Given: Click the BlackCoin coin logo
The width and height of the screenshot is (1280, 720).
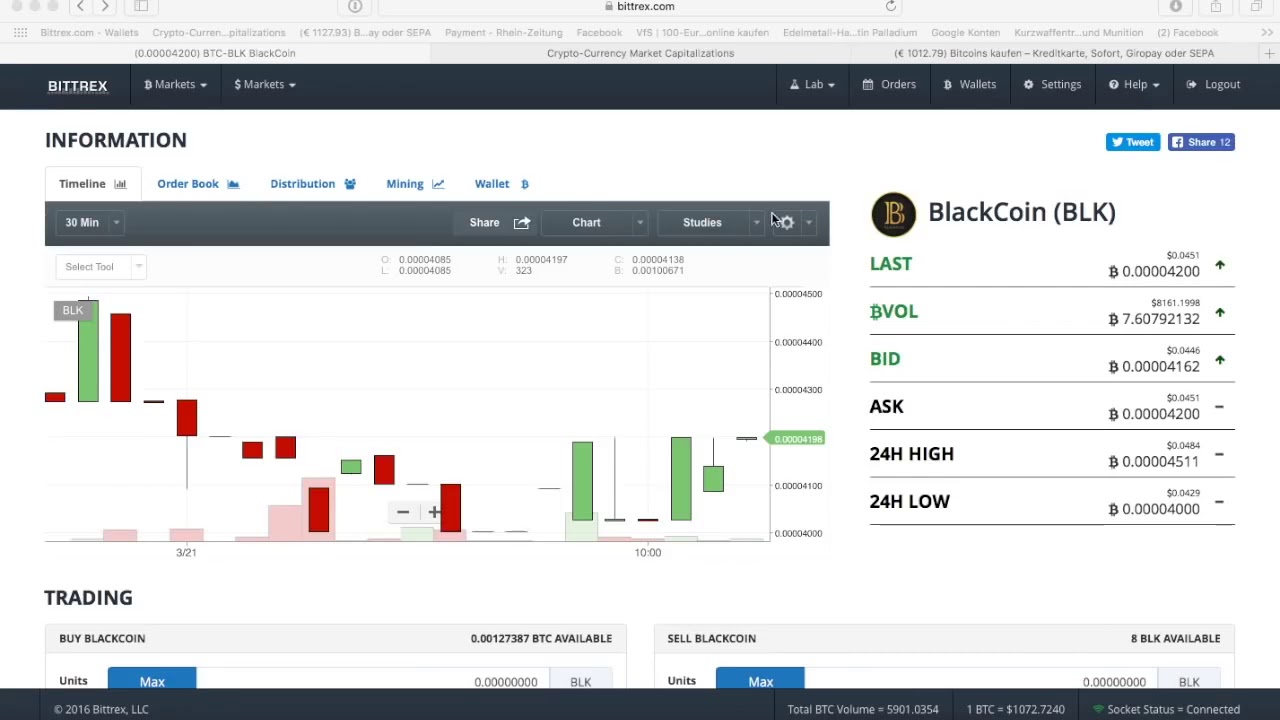Looking at the screenshot, I should [x=893, y=214].
